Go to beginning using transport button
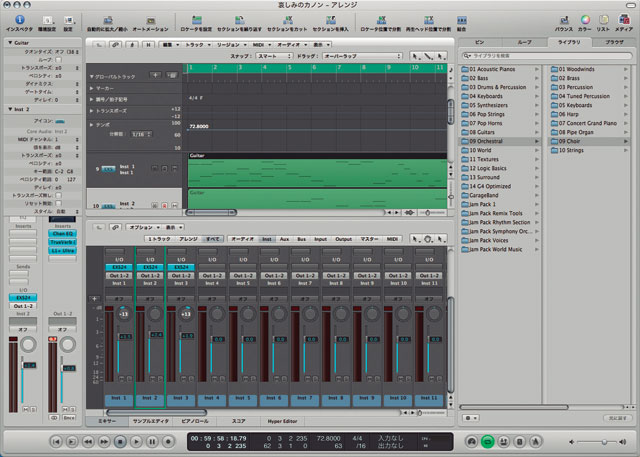The image size is (640, 457). click(x=56, y=441)
